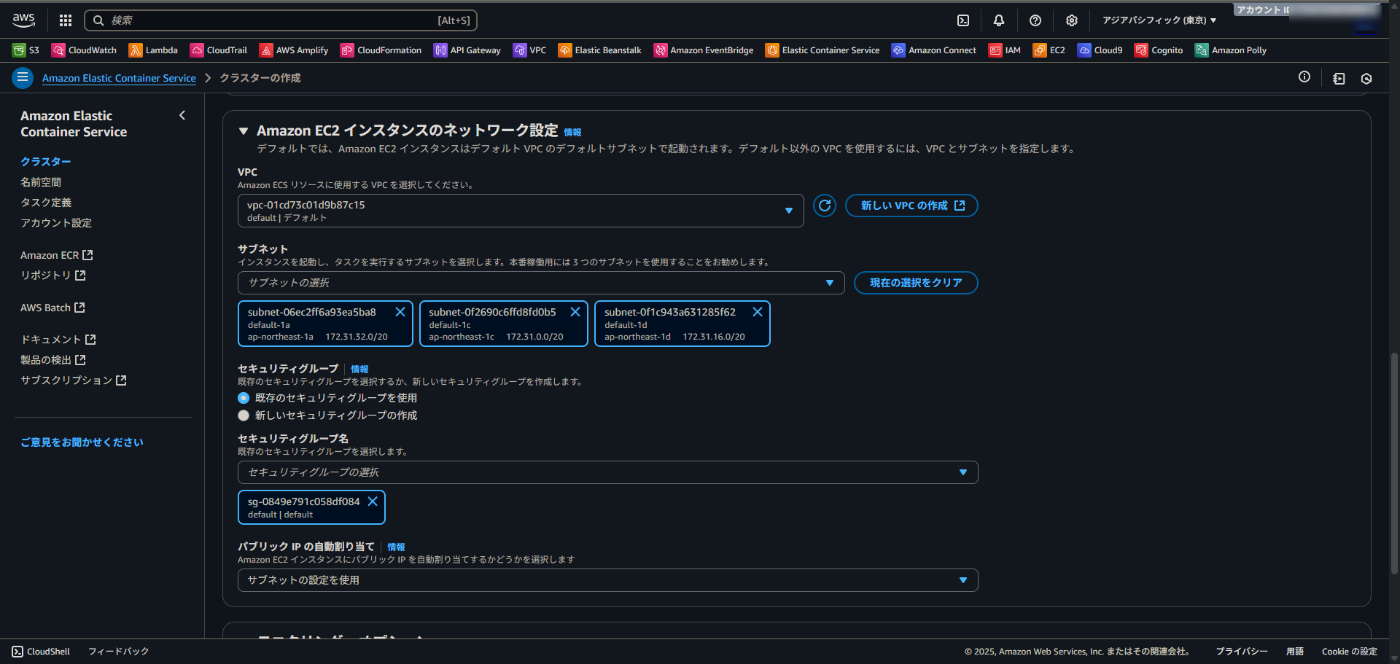Open Amazon ECR external link

[x=57, y=255]
